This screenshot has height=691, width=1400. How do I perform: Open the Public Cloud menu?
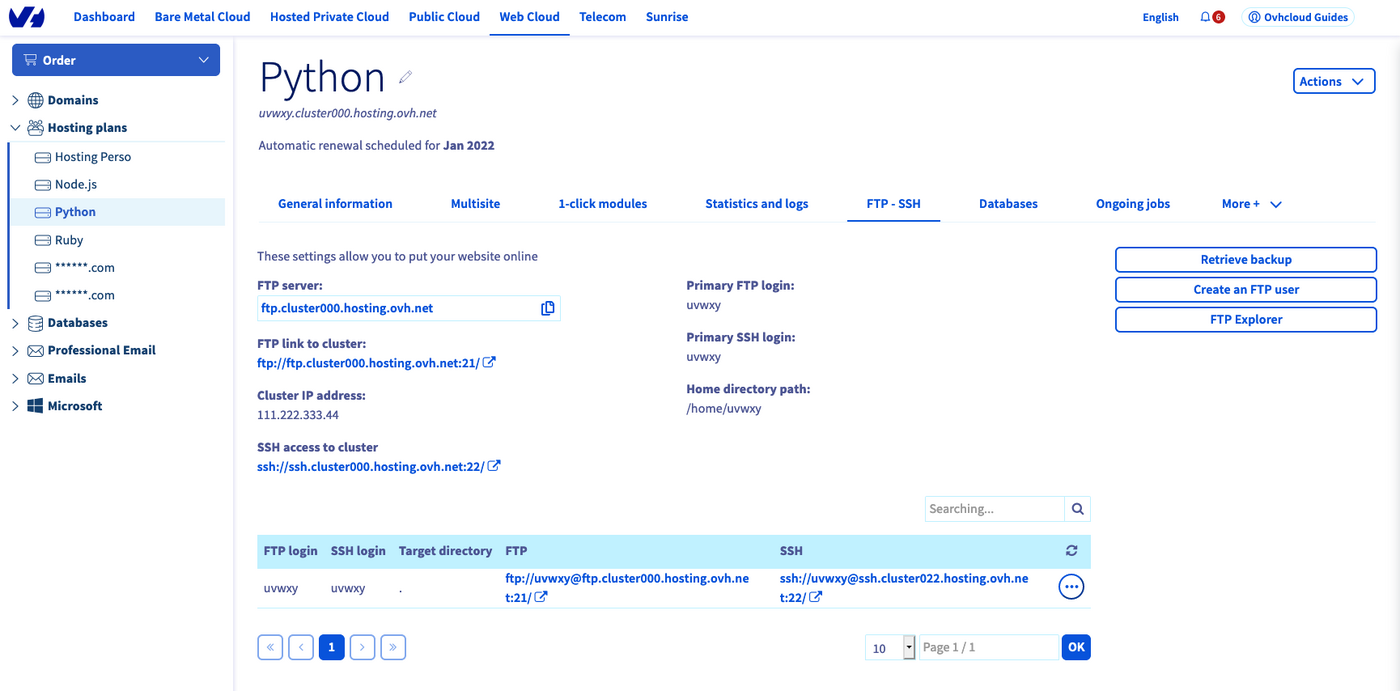pos(444,17)
